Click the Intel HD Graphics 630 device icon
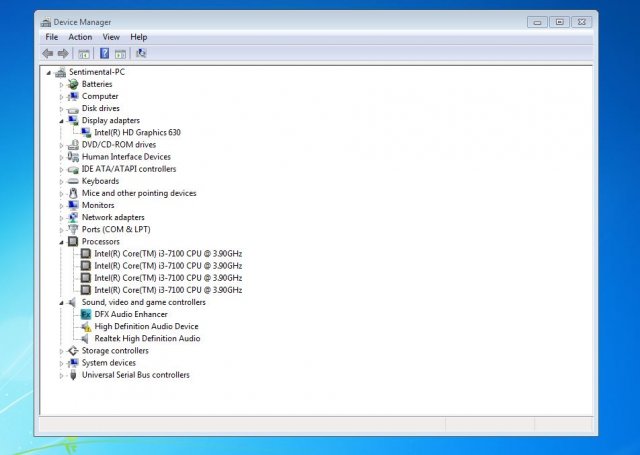The image size is (640, 455). click(x=86, y=133)
